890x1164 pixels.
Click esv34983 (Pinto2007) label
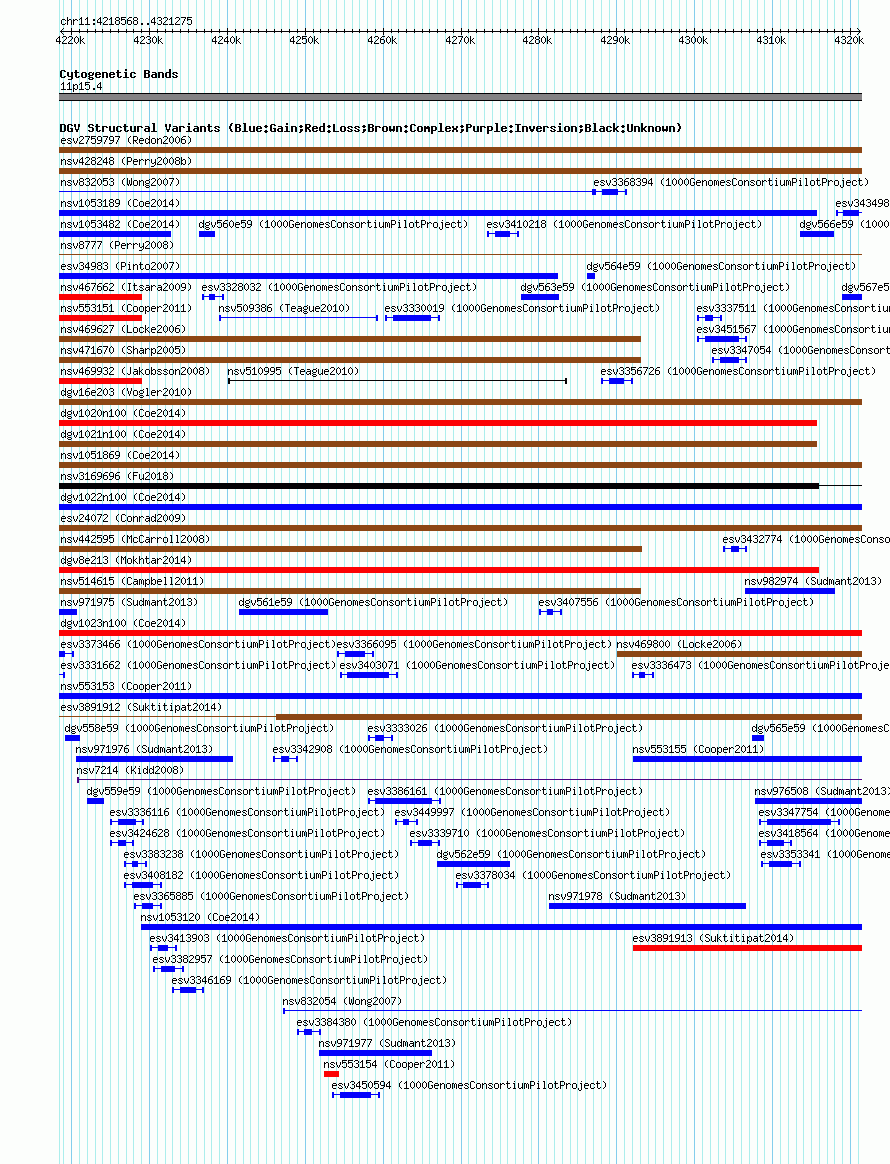coord(120,266)
